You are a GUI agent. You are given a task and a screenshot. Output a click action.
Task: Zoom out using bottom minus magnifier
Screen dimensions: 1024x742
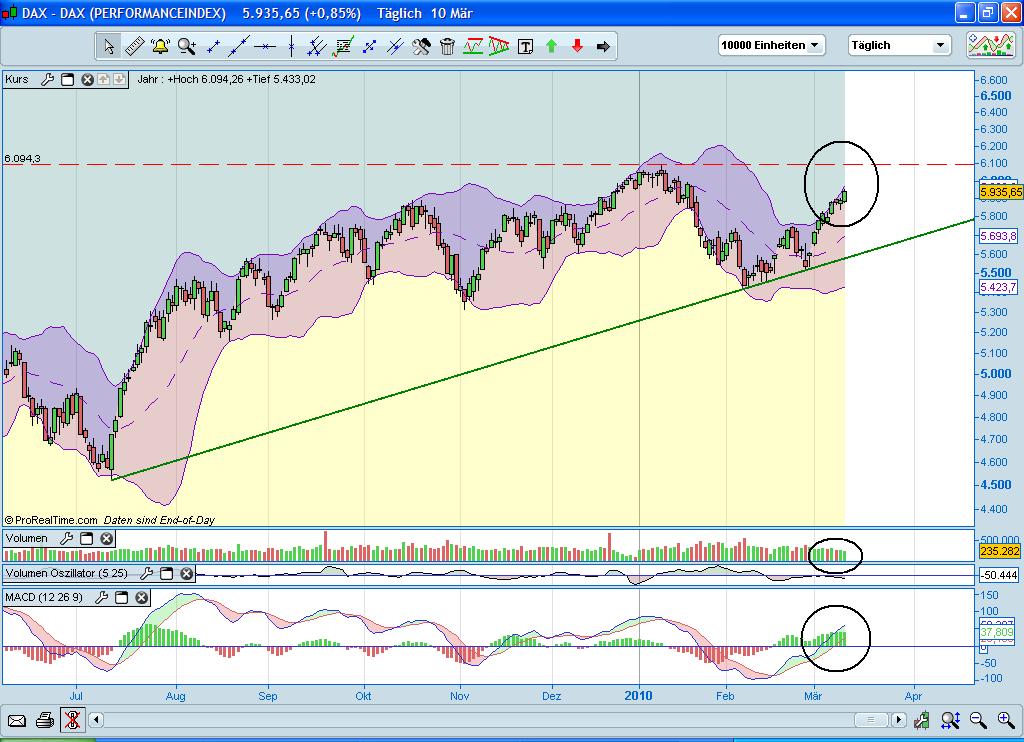coord(978,720)
